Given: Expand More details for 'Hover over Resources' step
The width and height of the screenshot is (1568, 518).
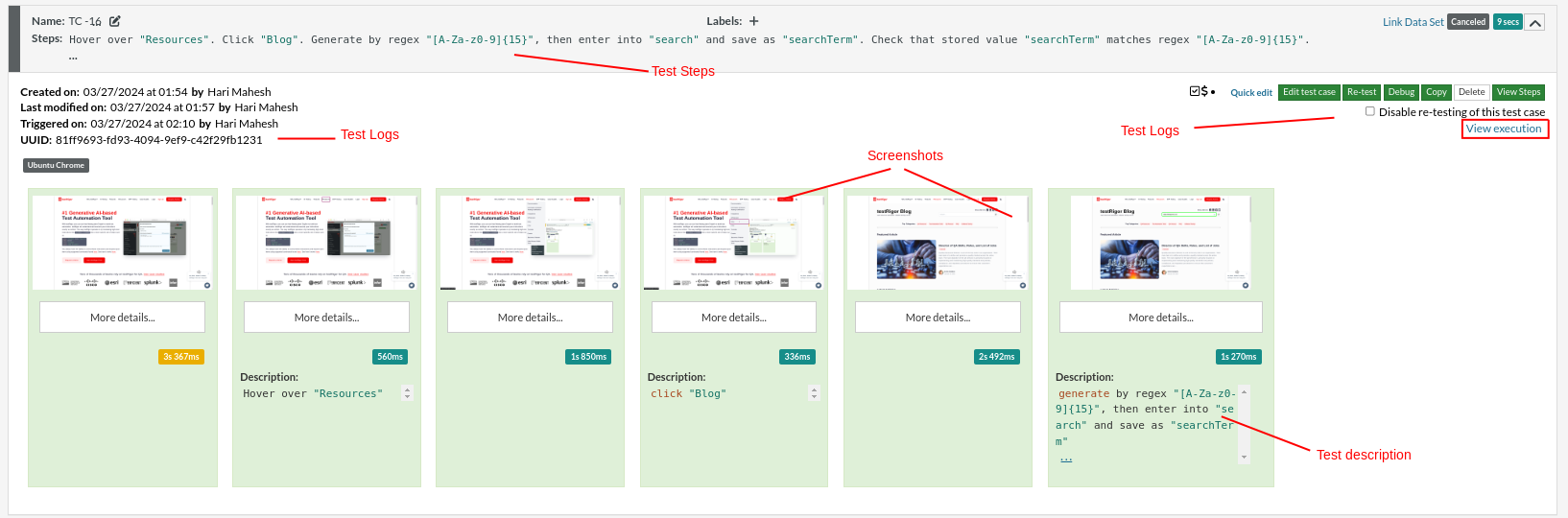Looking at the screenshot, I should (x=326, y=318).
